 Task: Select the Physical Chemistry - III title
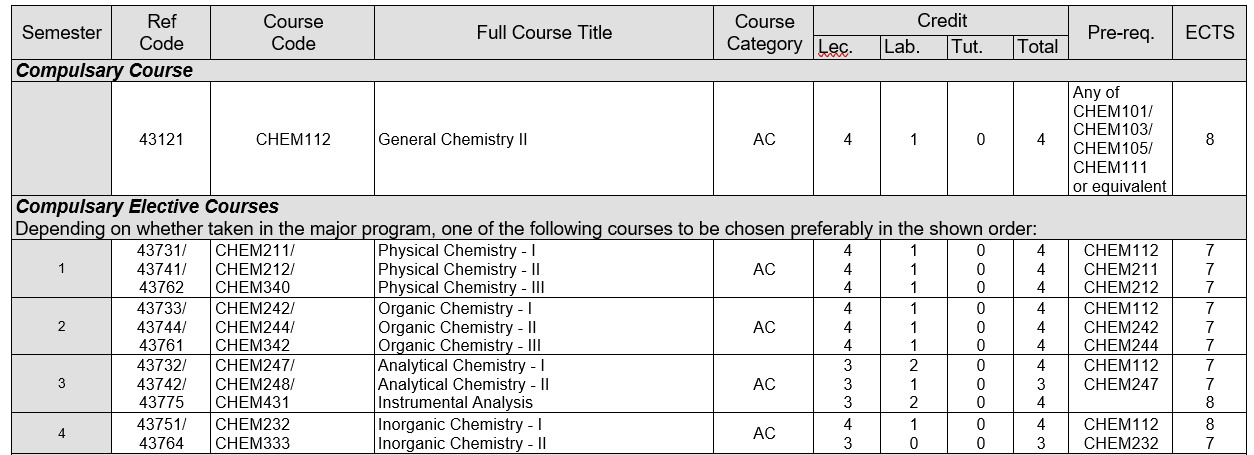[461, 288]
